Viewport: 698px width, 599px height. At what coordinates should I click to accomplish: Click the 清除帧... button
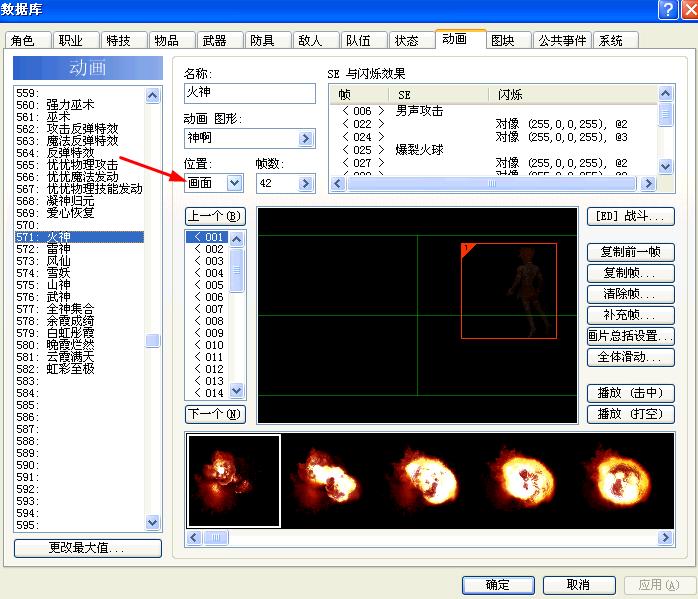(x=631, y=294)
